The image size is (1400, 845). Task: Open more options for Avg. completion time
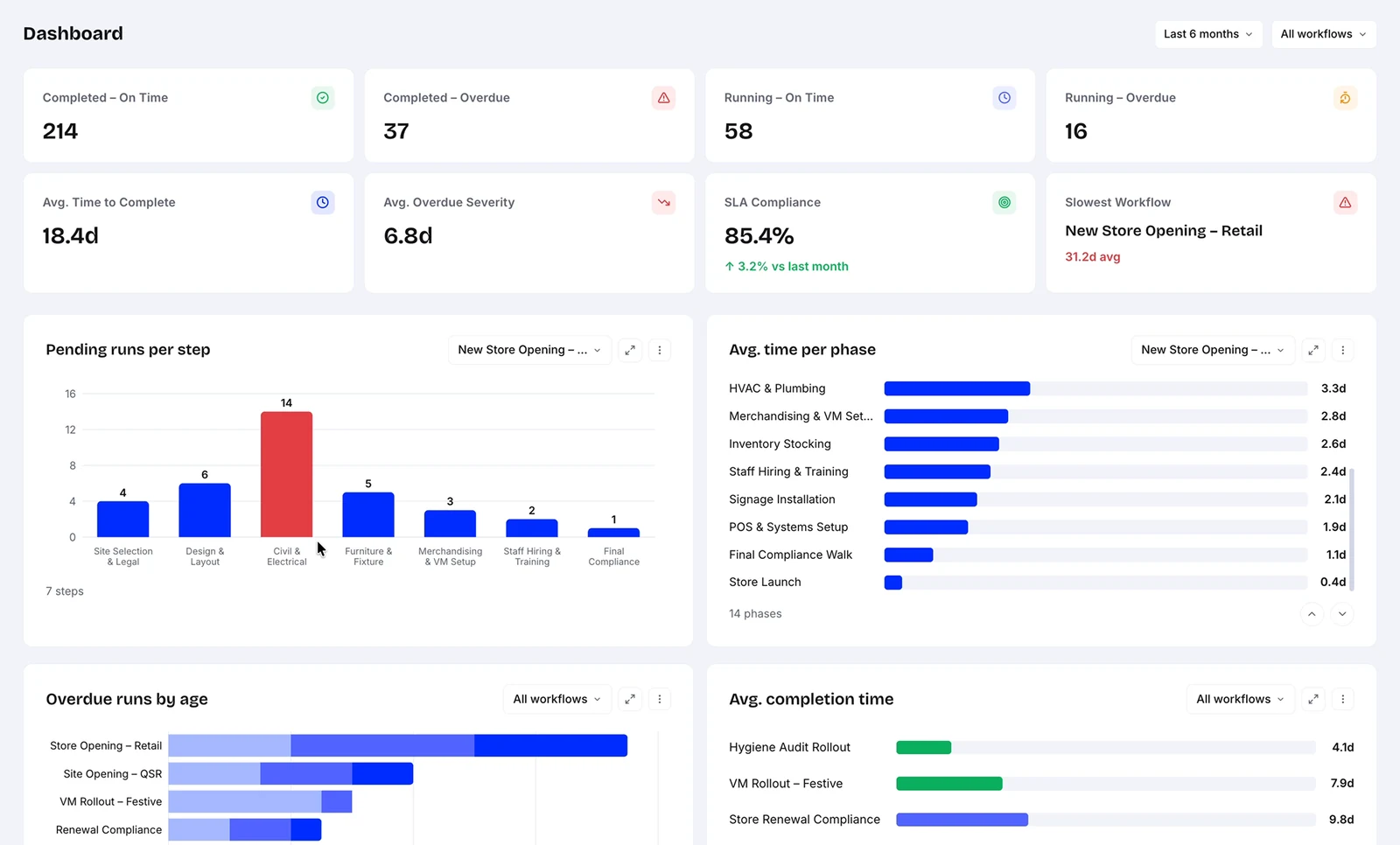click(x=1343, y=699)
